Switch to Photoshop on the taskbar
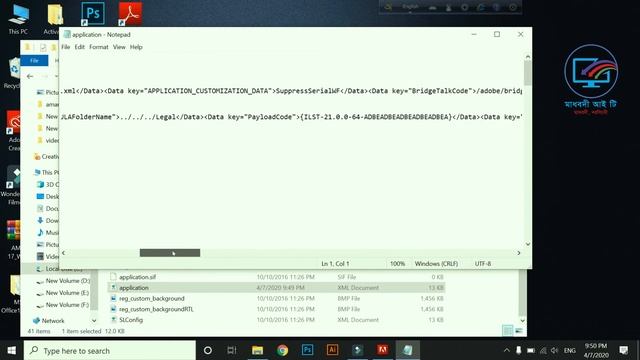The height and width of the screenshot is (360, 640). 307,350
